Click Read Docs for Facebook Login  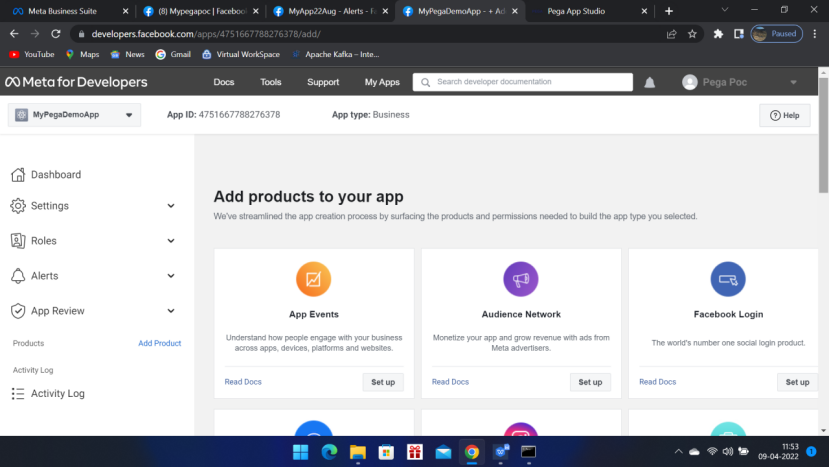[x=657, y=382]
